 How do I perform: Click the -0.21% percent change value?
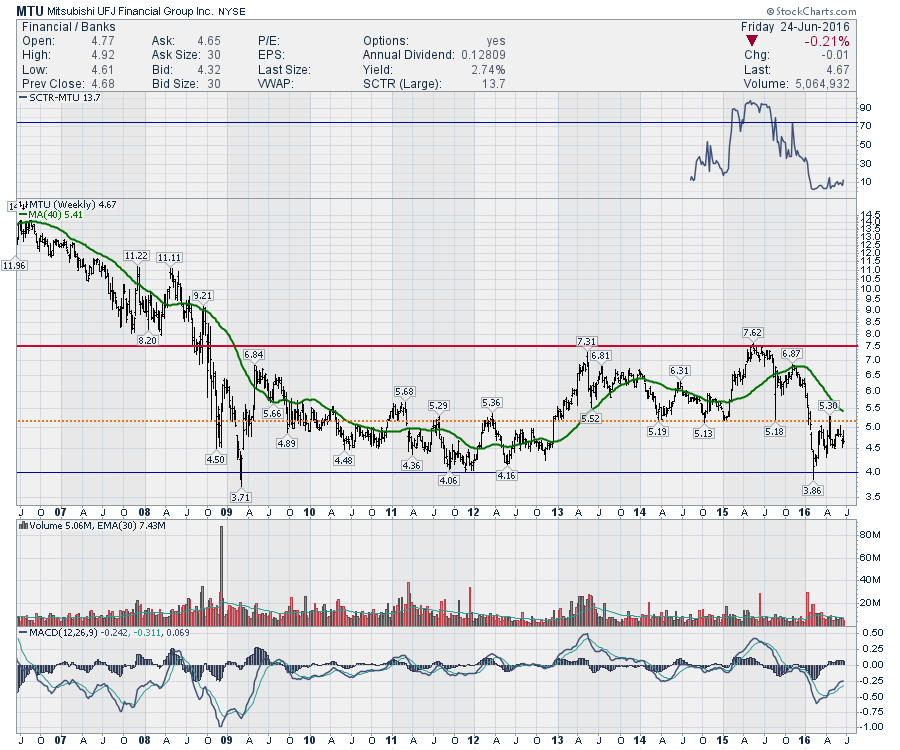click(x=825, y=42)
